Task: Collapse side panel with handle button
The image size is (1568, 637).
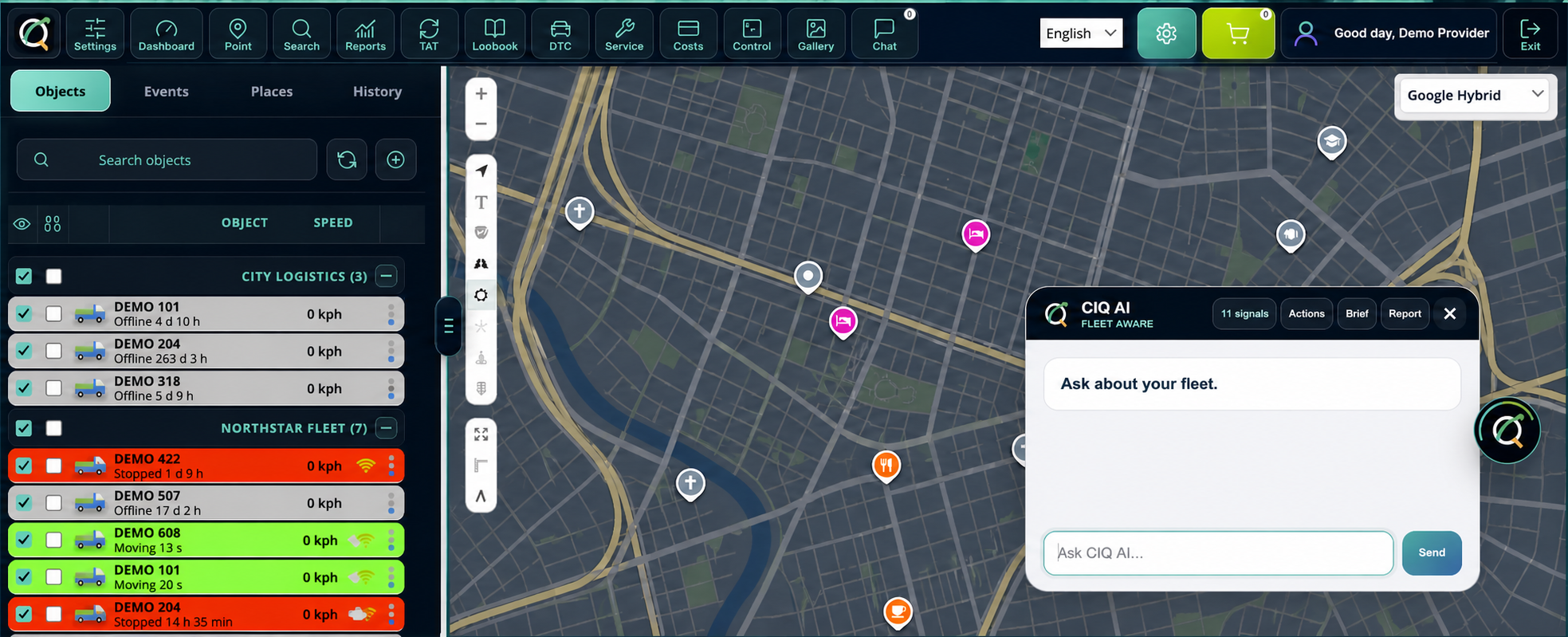Action: point(448,326)
